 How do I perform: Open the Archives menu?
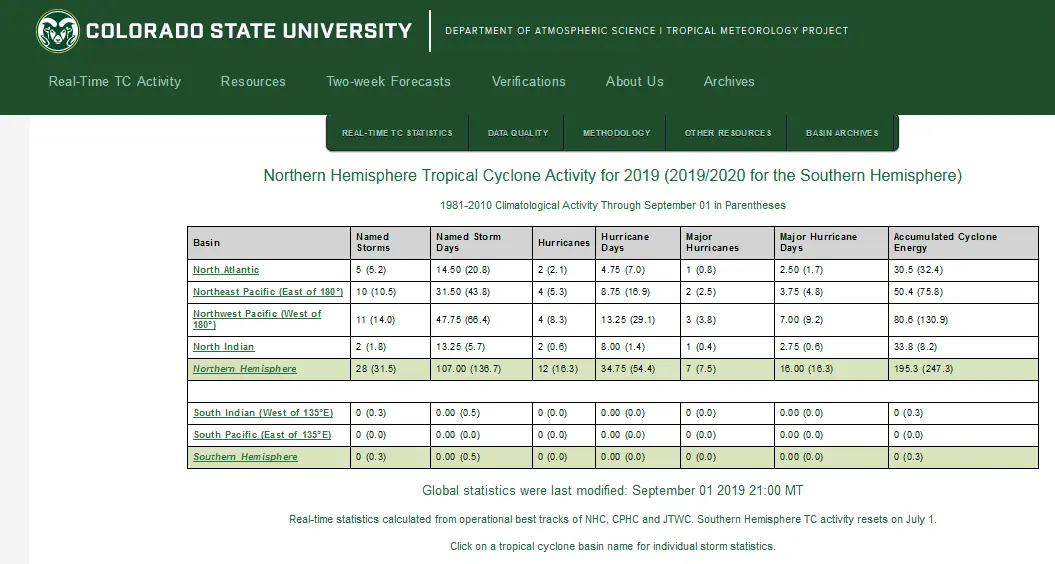[x=729, y=81]
